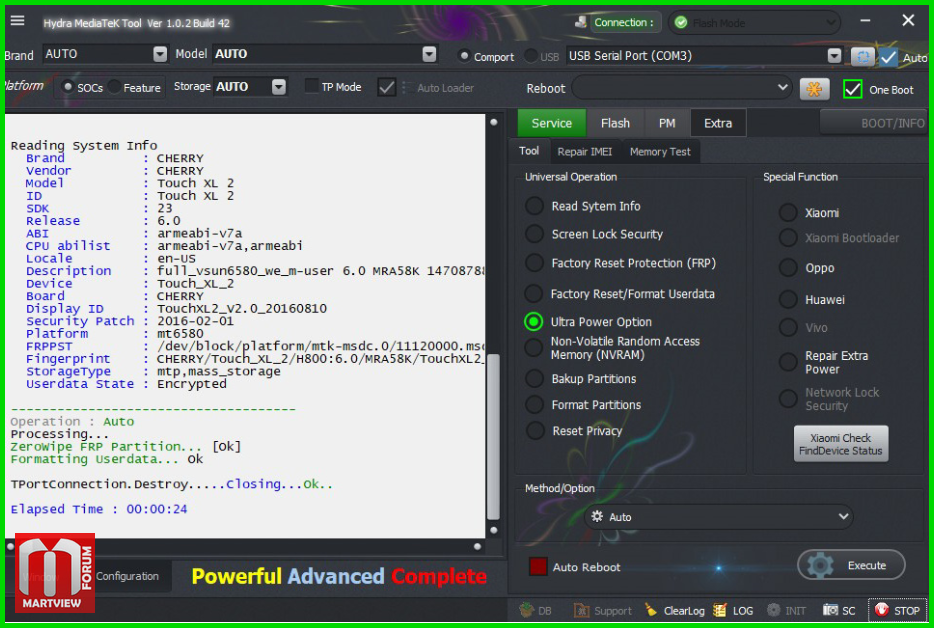Click the log text Security Patch value
The image size is (934, 628).
(x=195, y=321)
